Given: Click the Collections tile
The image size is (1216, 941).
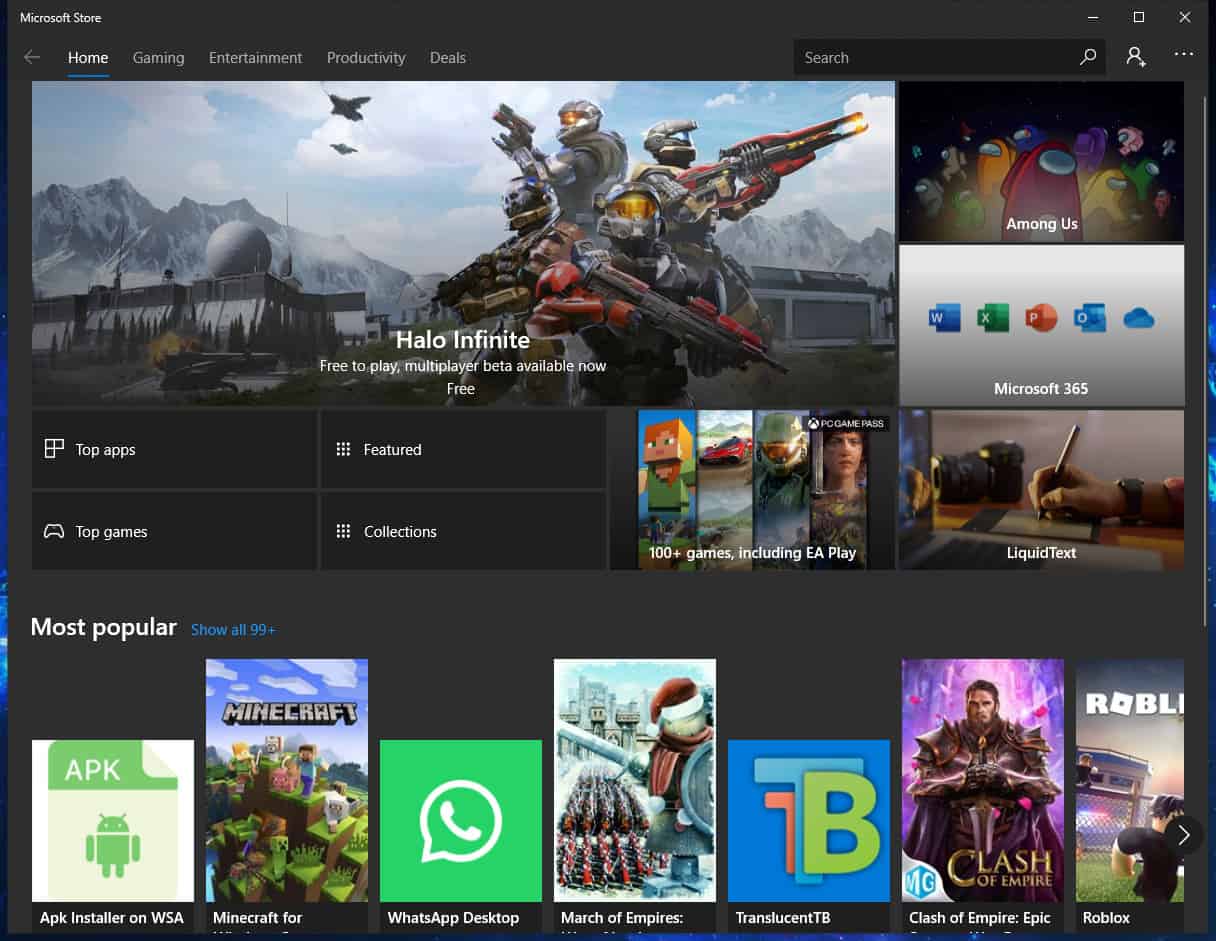Looking at the screenshot, I should coord(463,531).
